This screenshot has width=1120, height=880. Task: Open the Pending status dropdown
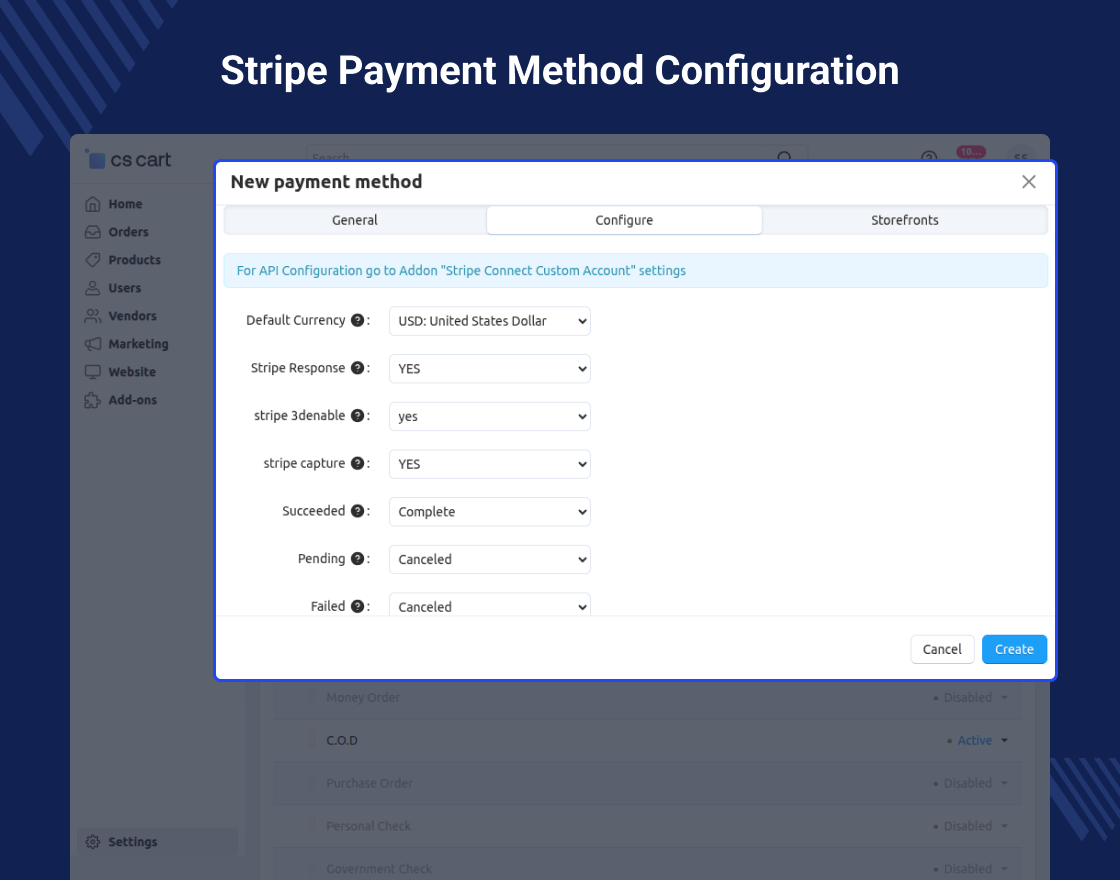(x=489, y=559)
